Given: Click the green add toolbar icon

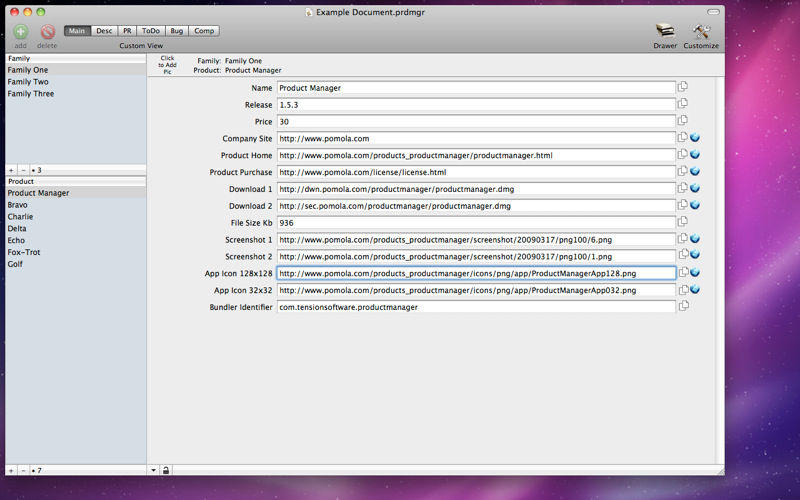Looking at the screenshot, I should tap(21, 32).
